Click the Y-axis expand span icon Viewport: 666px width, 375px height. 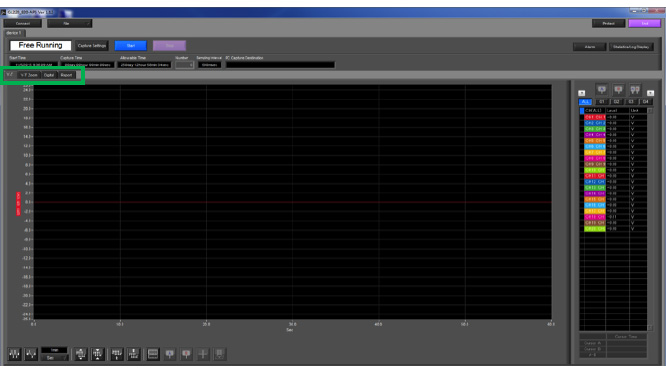tap(81, 353)
